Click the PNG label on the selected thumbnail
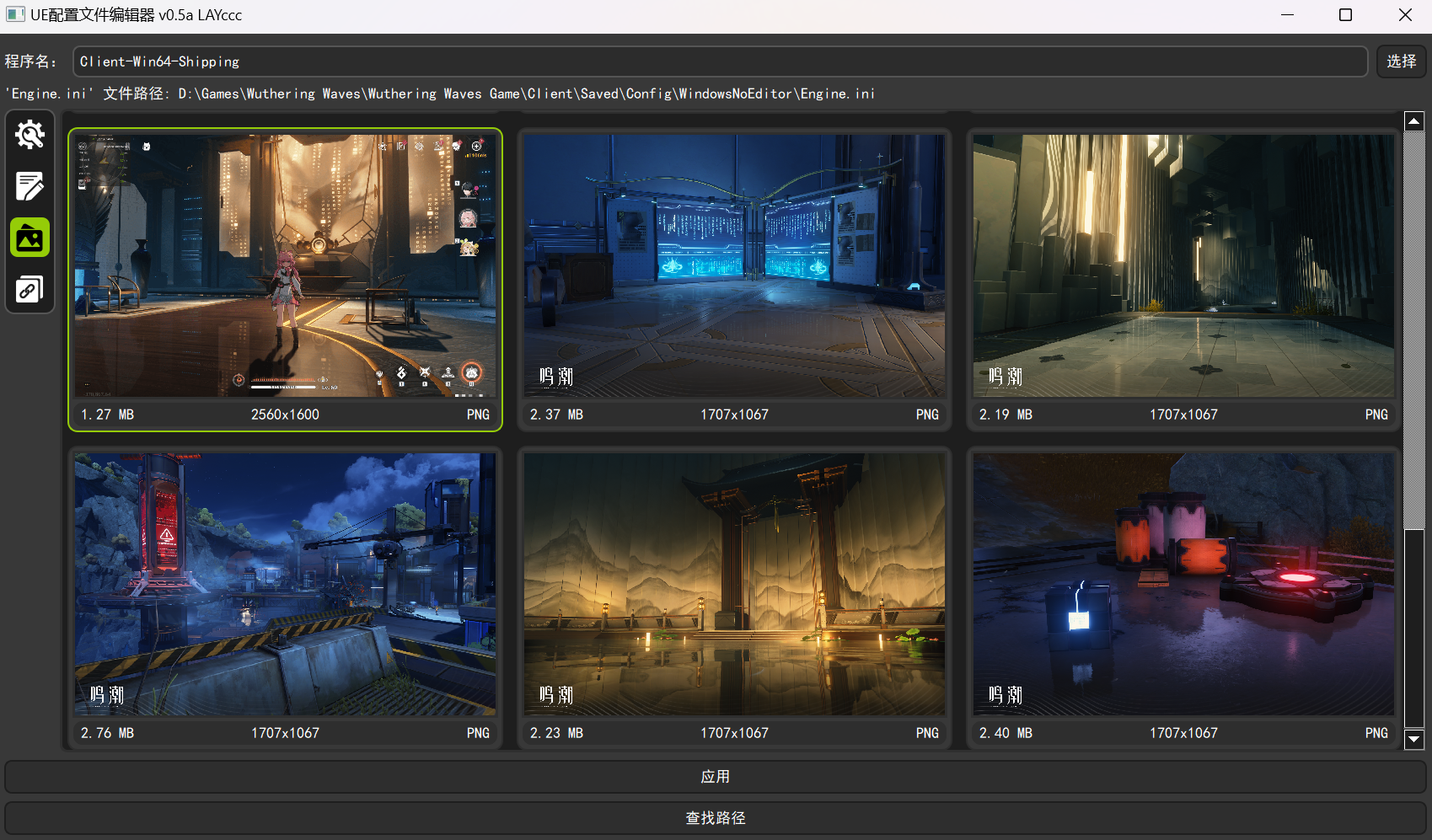Screen dimensions: 1432x840 tap(478, 415)
